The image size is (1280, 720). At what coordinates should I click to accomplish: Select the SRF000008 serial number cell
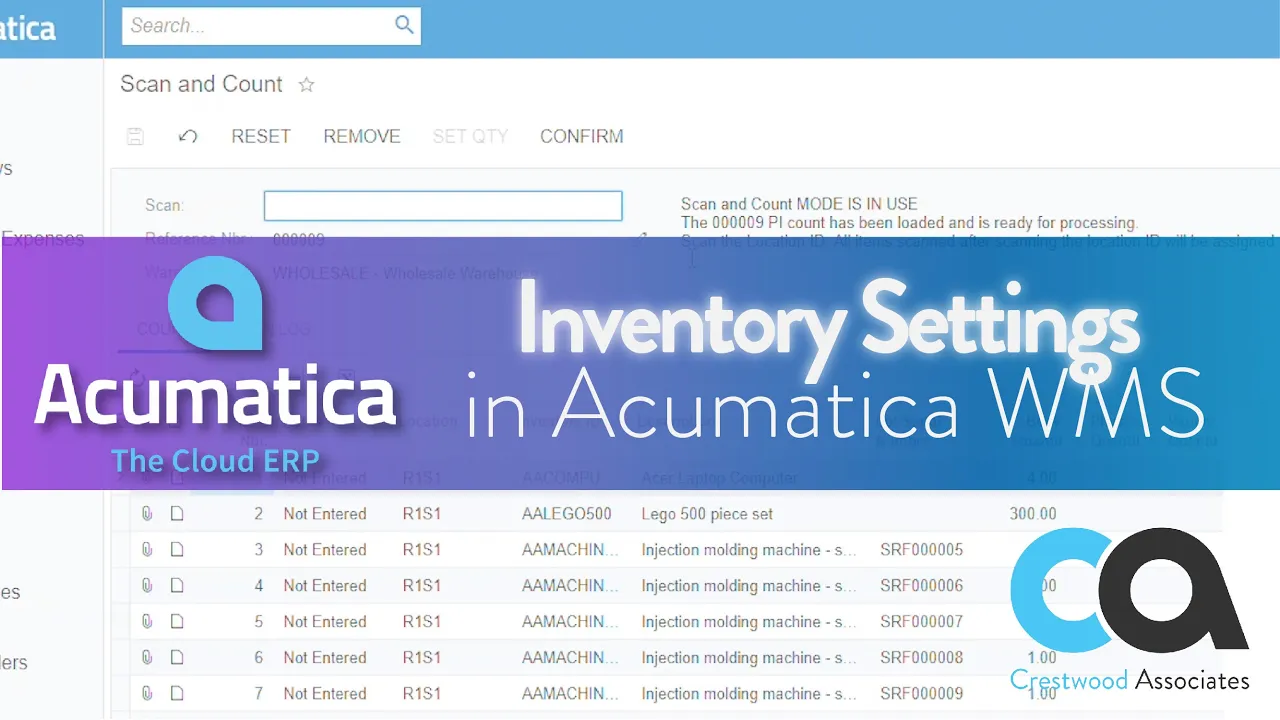coord(922,658)
